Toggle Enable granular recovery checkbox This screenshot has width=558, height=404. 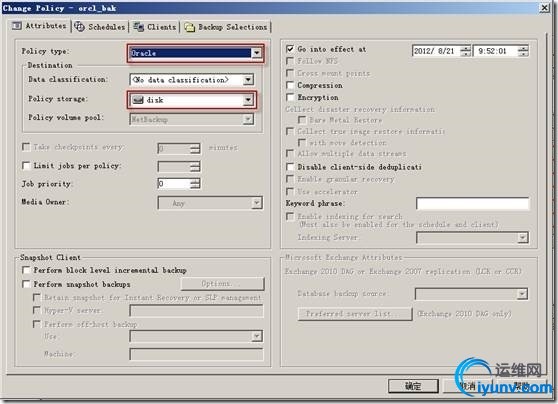click(x=290, y=179)
